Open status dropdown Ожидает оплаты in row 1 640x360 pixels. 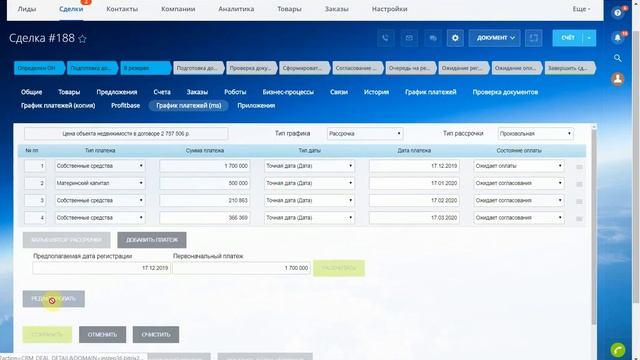[x=519, y=166]
